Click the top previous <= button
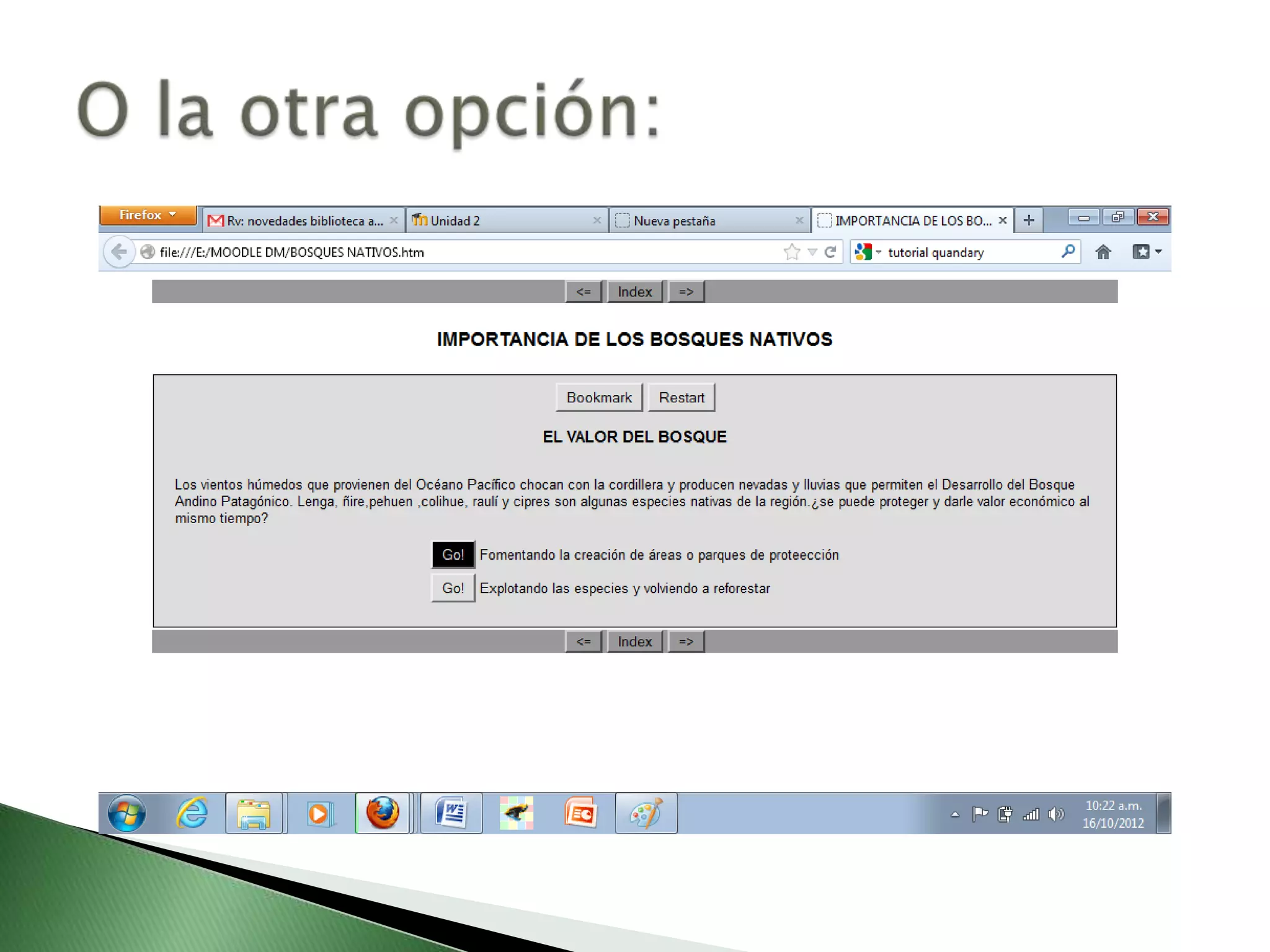Screen dimensions: 1270x952 [x=584, y=291]
